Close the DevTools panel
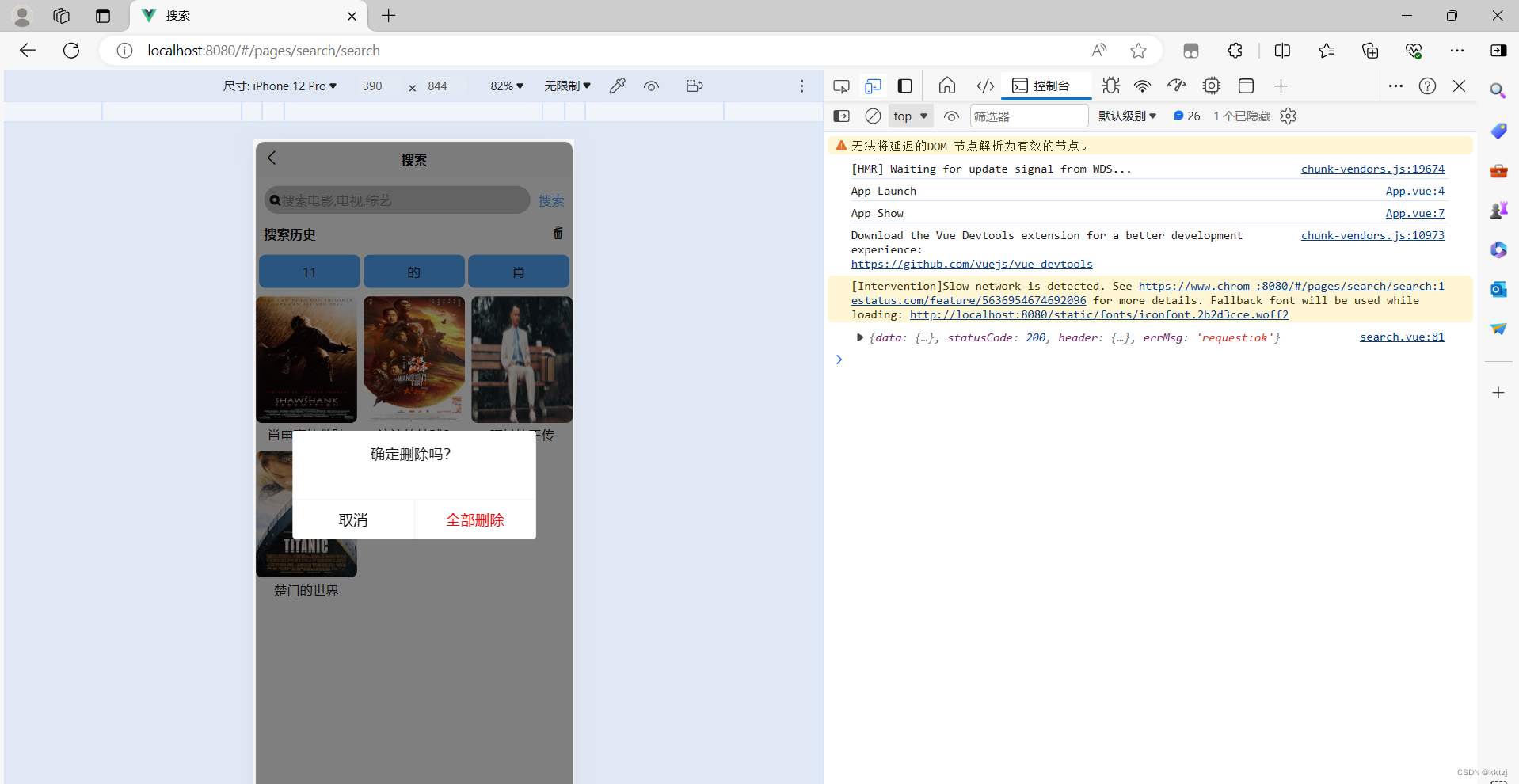This screenshot has width=1519, height=784. (x=1459, y=86)
